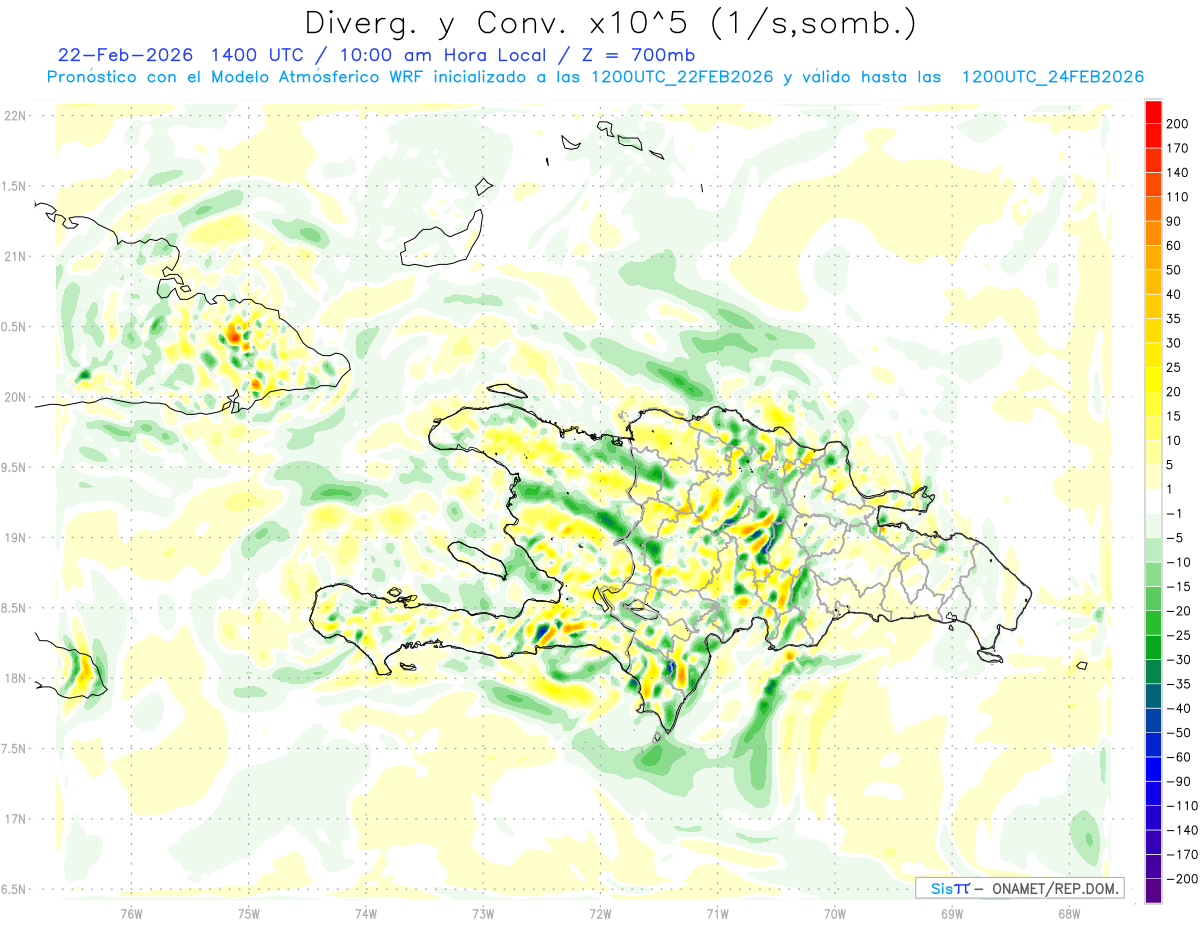Click the positive '60' colorbar value
Image resolution: width=1200 pixels, height=927 pixels.
[x=1175, y=246]
